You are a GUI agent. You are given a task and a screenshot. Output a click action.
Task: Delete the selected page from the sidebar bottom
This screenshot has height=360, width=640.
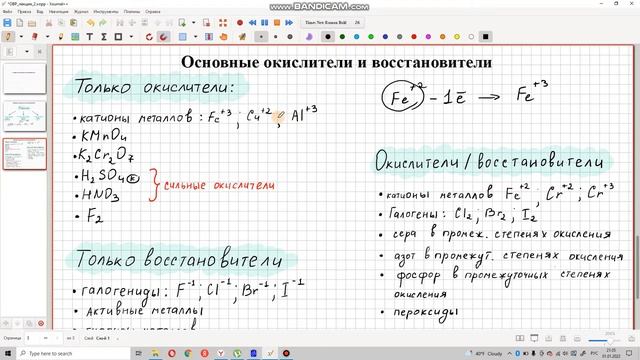click(41, 324)
